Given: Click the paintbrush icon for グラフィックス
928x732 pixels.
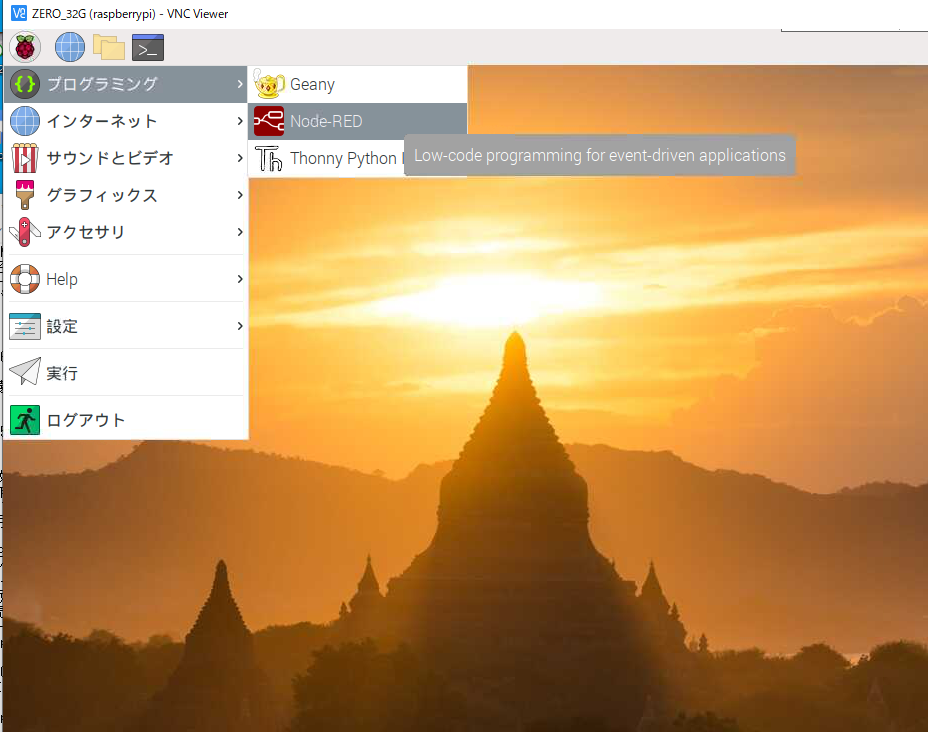Looking at the screenshot, I should (x=24, y=195).
